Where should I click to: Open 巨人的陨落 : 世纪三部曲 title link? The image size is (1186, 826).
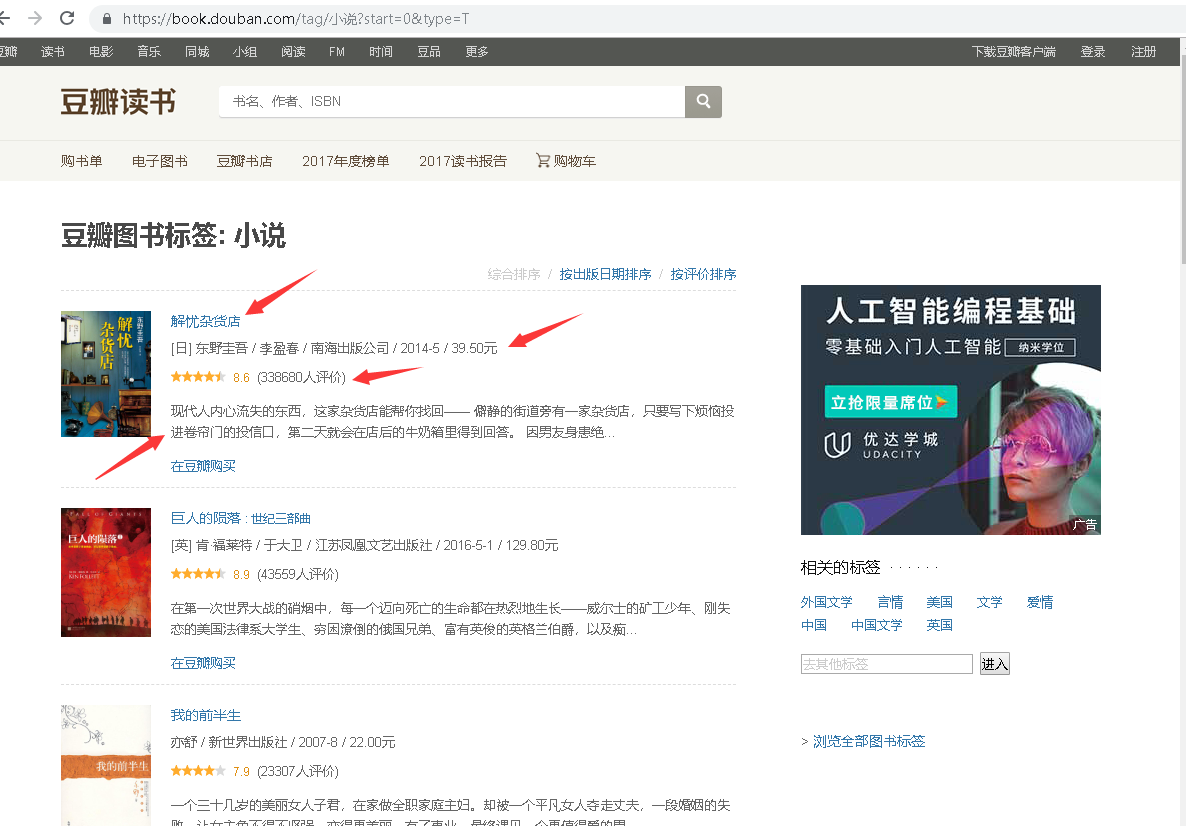point(241,518)
